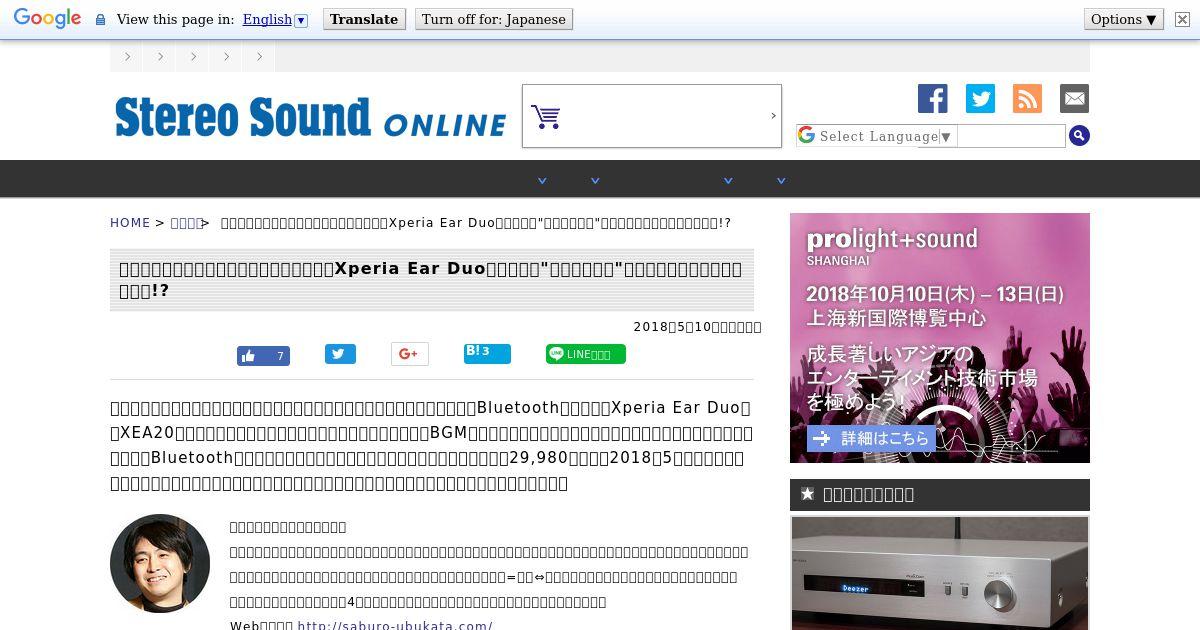
Task: Click the blue arrow ad details button
Action: (x=870, y=439)
